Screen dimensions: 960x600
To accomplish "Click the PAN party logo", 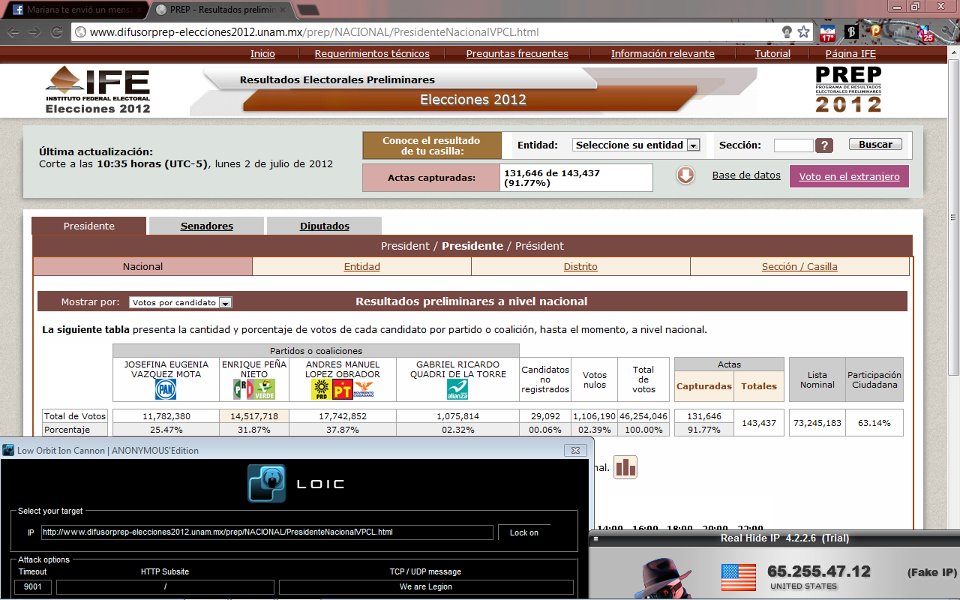I will (166, 389).
